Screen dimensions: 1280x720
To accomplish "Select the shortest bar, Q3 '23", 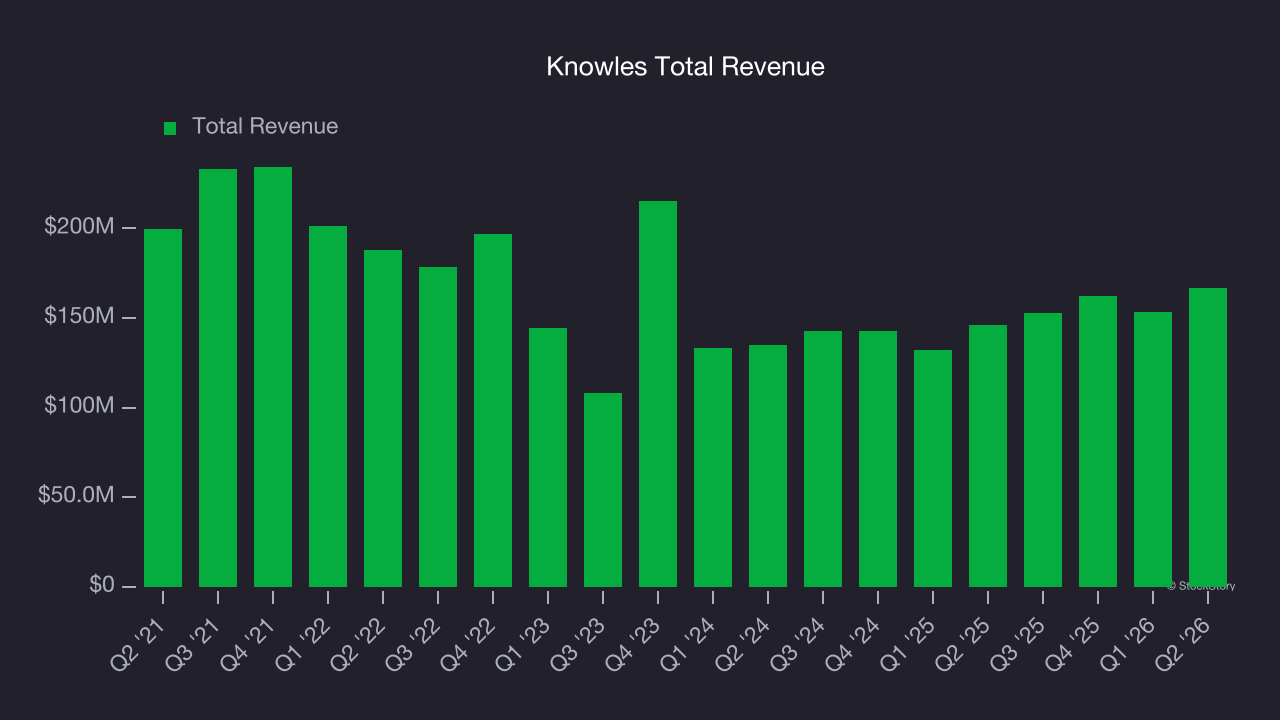I will tap(603, 490).
